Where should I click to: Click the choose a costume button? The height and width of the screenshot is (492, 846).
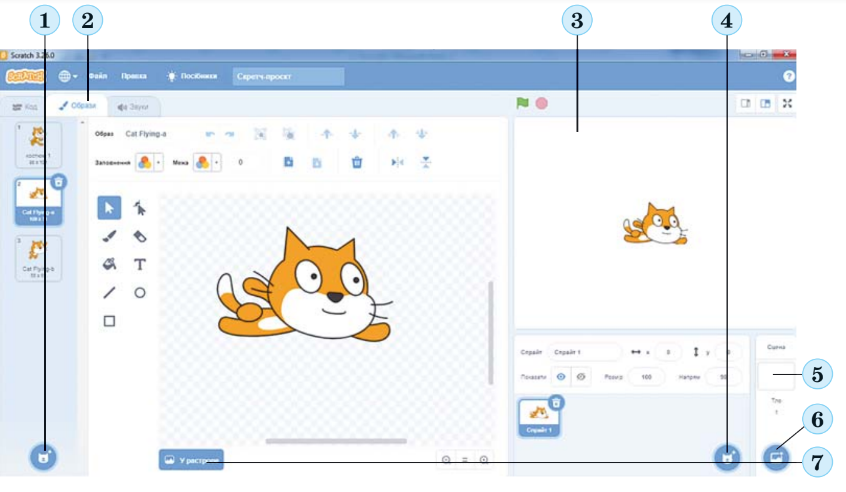[43, 457]
